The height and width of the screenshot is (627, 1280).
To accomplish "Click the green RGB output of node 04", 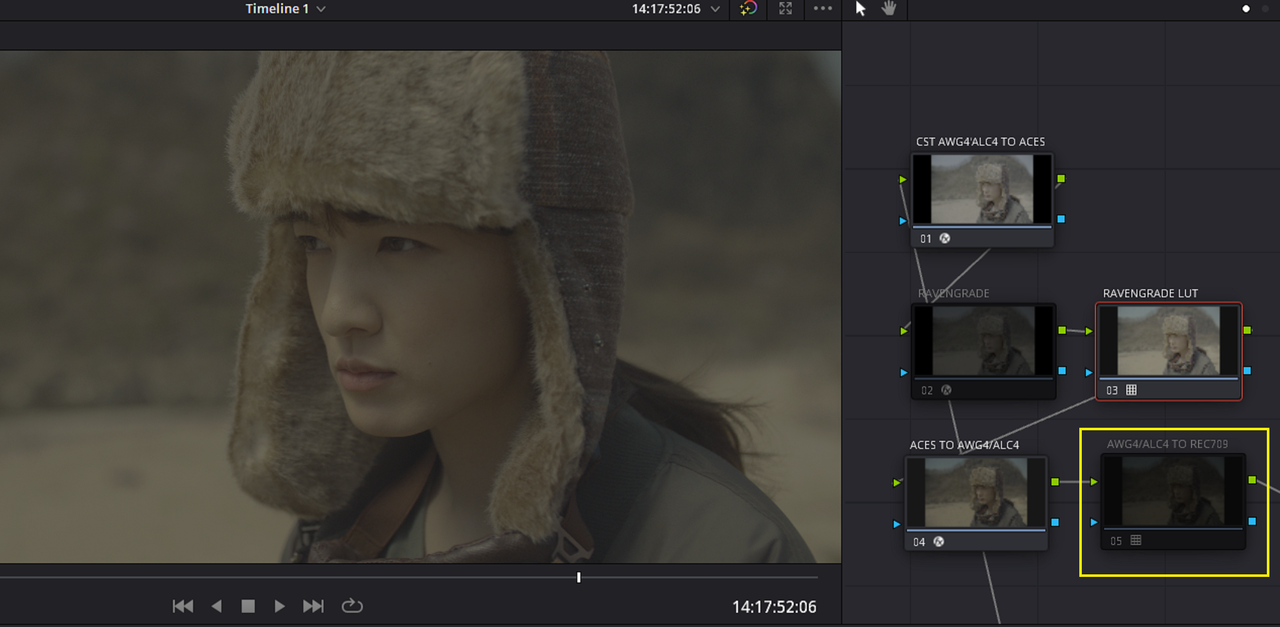I will (x=1055, y=482).
